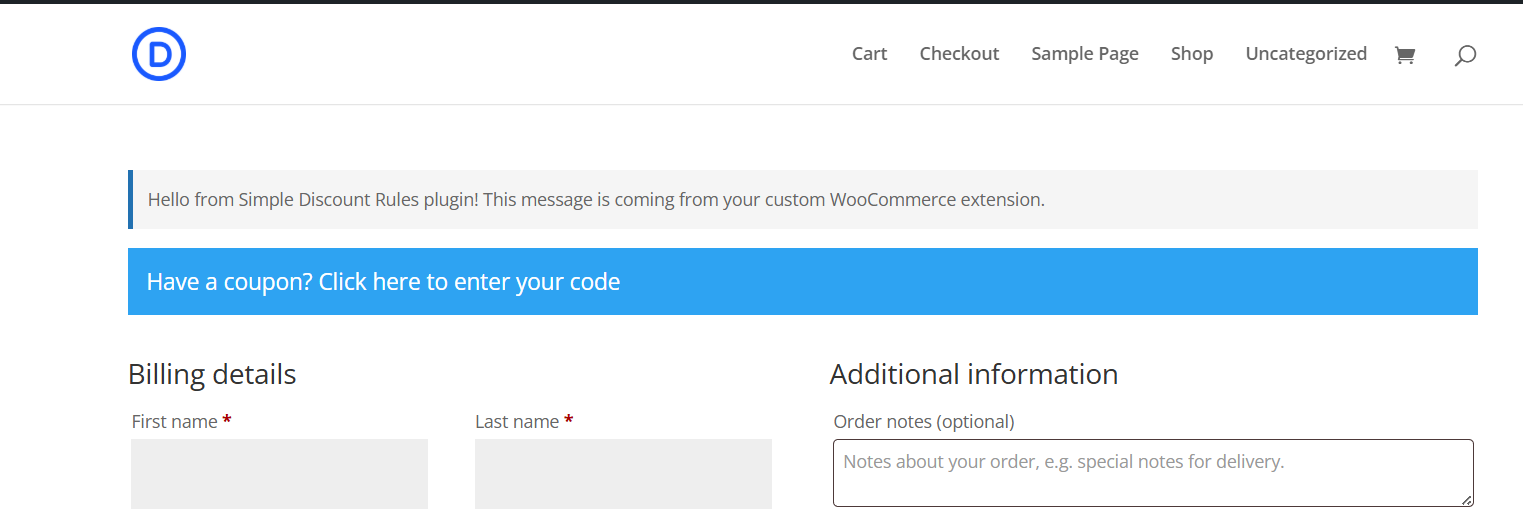Click the Divi logo in header
This screenshot has width=1523, height=528.
pos(159,54)
